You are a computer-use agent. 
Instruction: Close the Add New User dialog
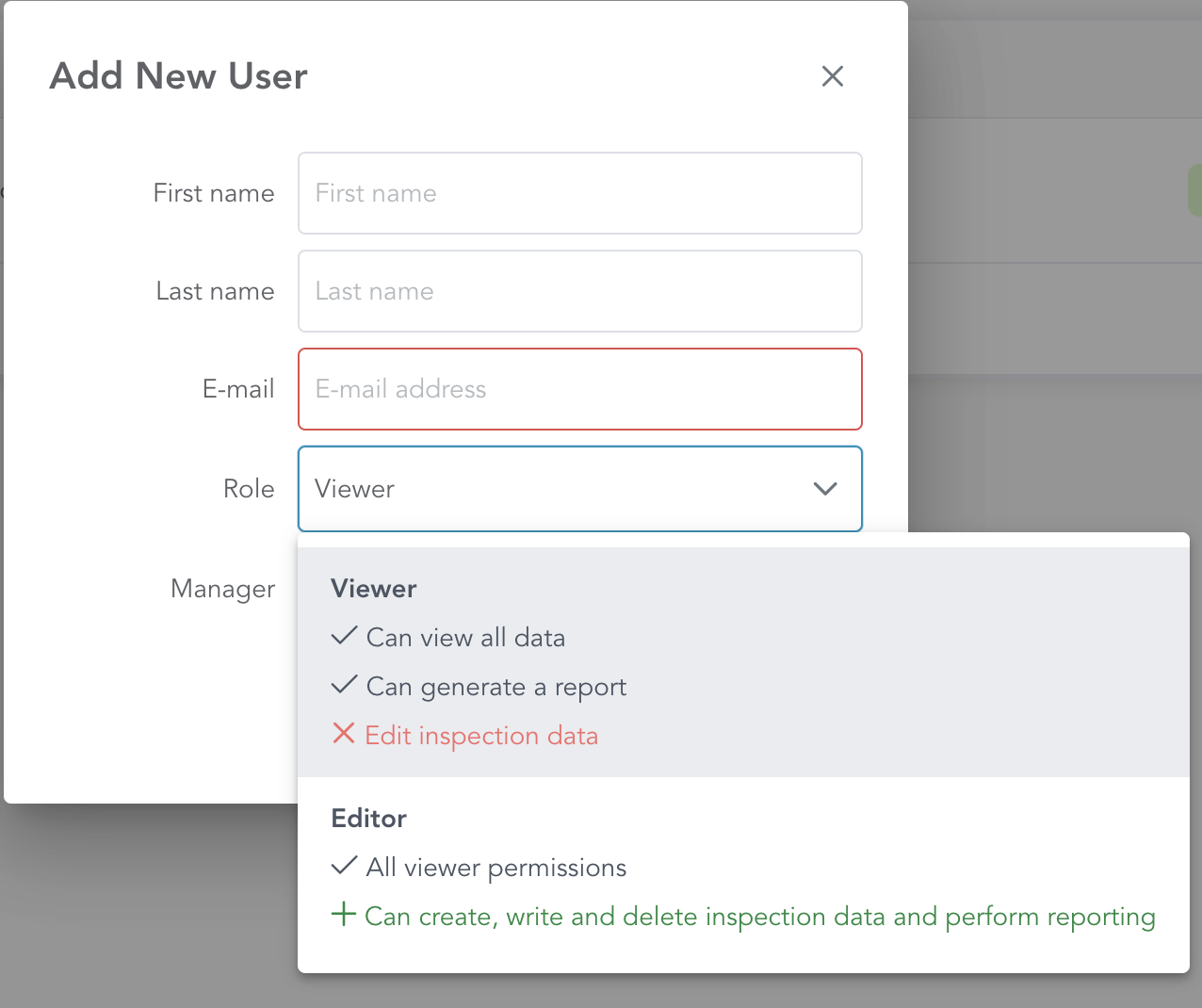(833, 76)
